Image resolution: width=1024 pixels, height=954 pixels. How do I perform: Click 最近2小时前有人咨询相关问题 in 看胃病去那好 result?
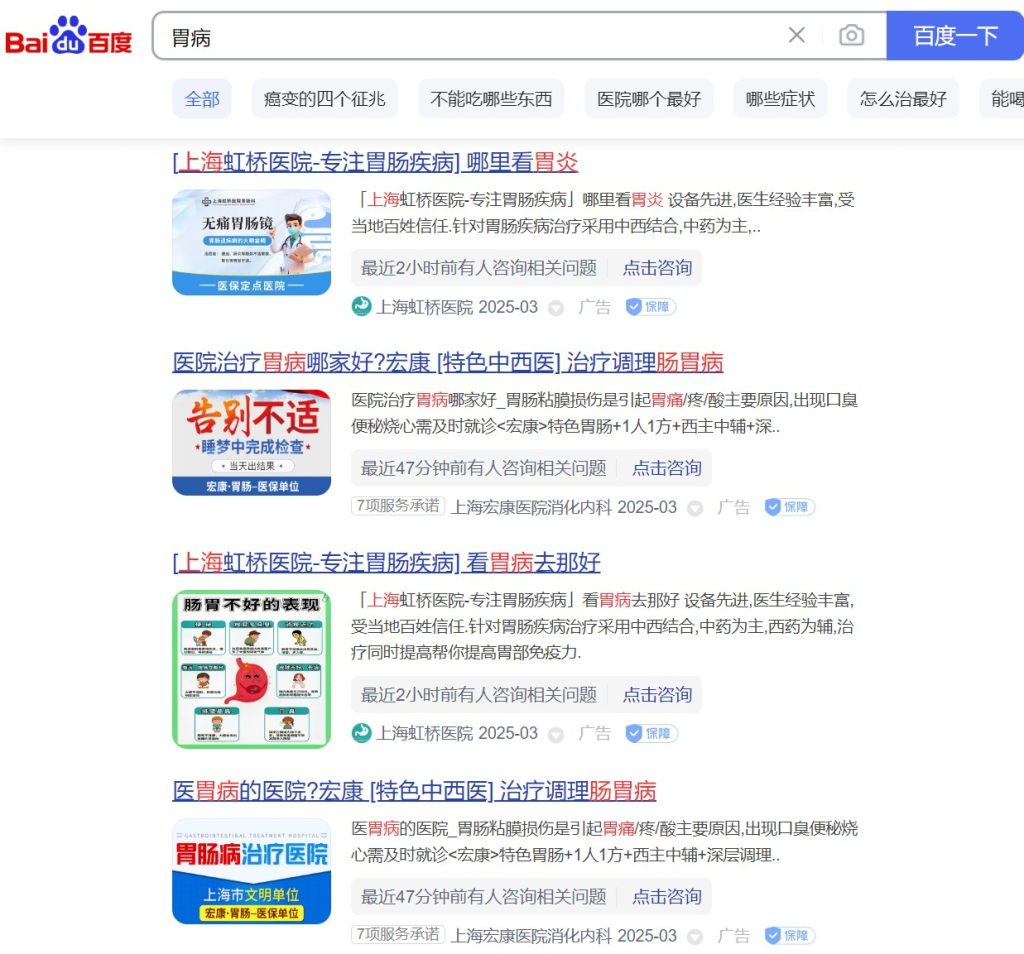479,695
